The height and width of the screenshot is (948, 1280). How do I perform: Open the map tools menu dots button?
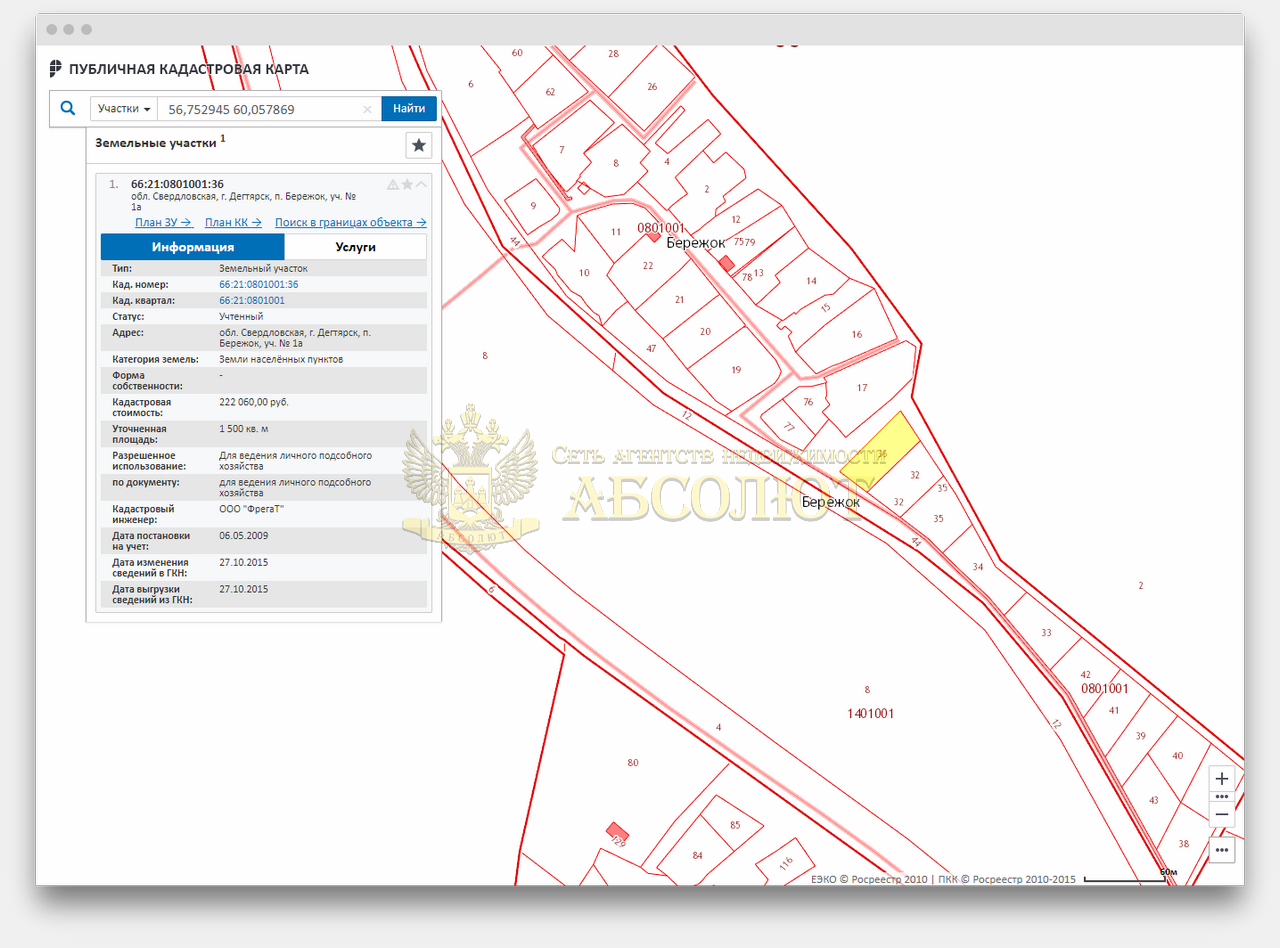(1221, 850)
